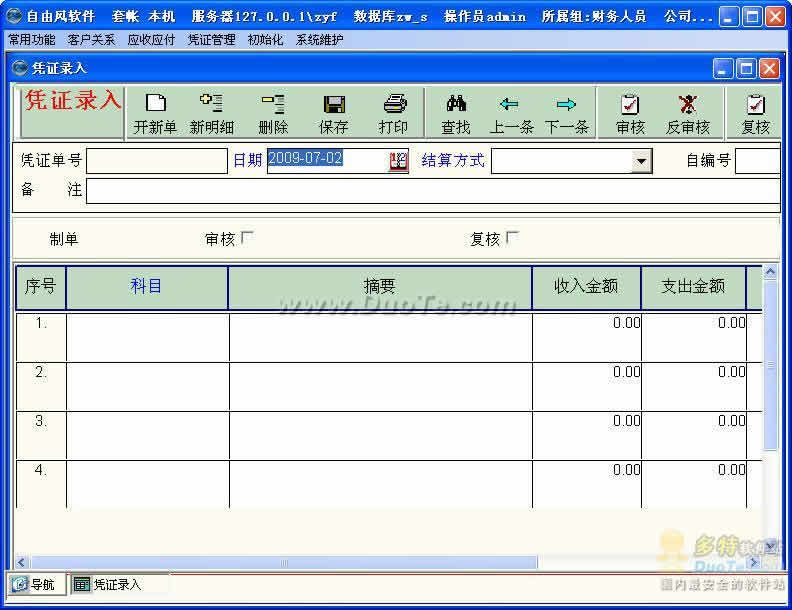792x610 pixels.
Task: Open the date picker calendar icon
Action: click(x=398, y=161)
